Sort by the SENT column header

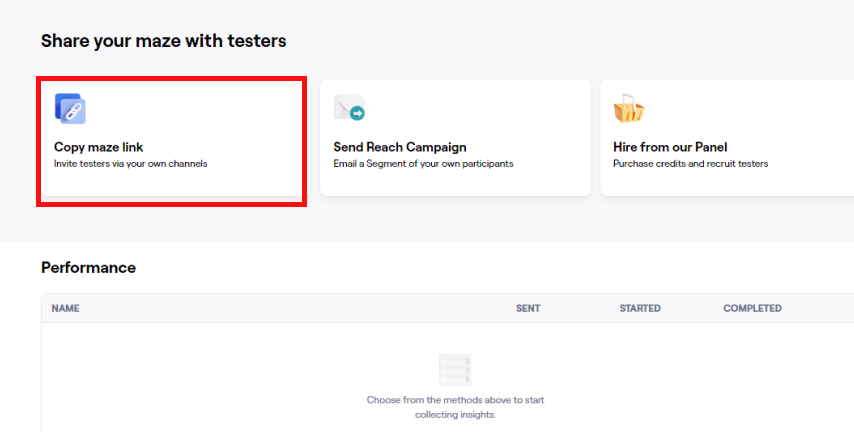point(528,308)
